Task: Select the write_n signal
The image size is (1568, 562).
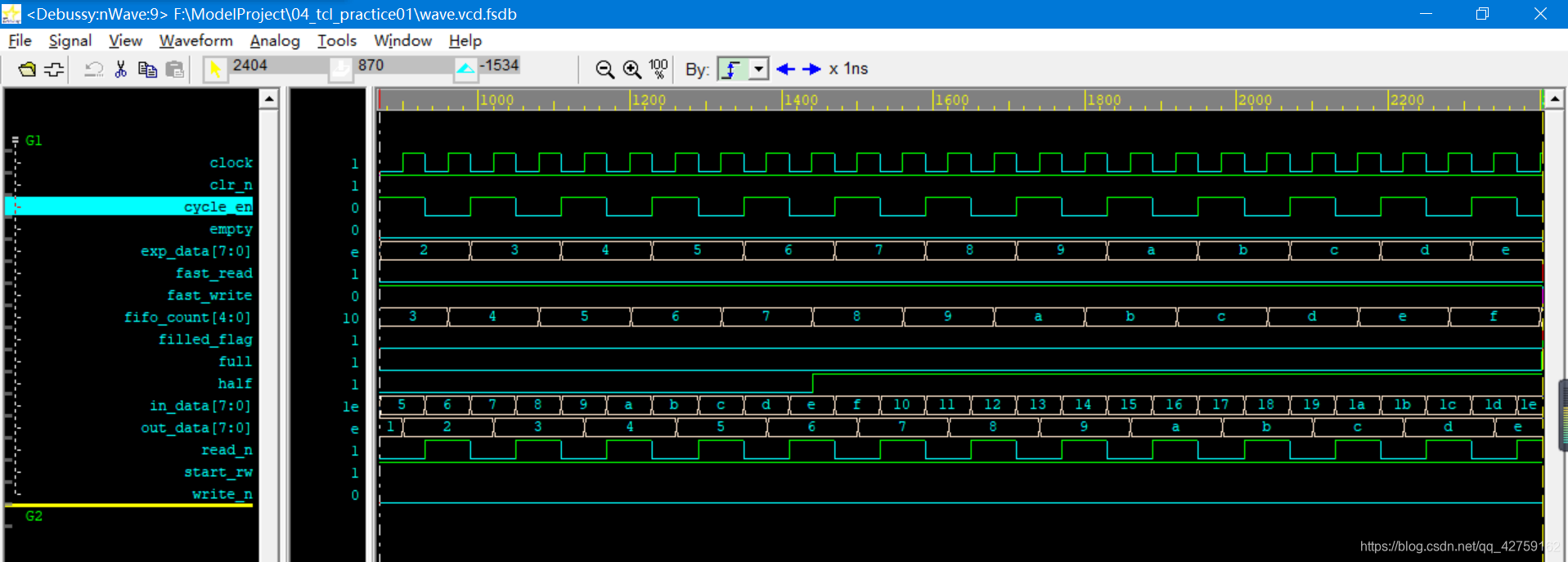Action: point(222,494)
